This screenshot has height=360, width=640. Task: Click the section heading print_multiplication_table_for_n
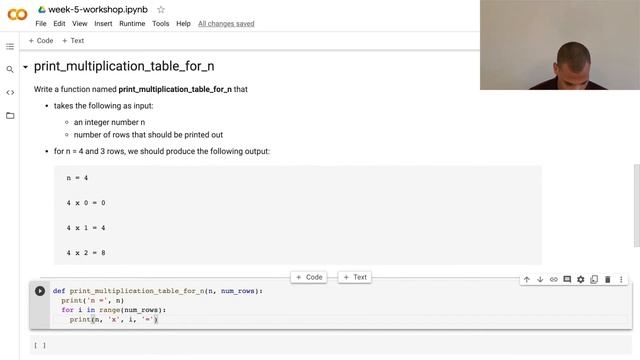point(124,66)
